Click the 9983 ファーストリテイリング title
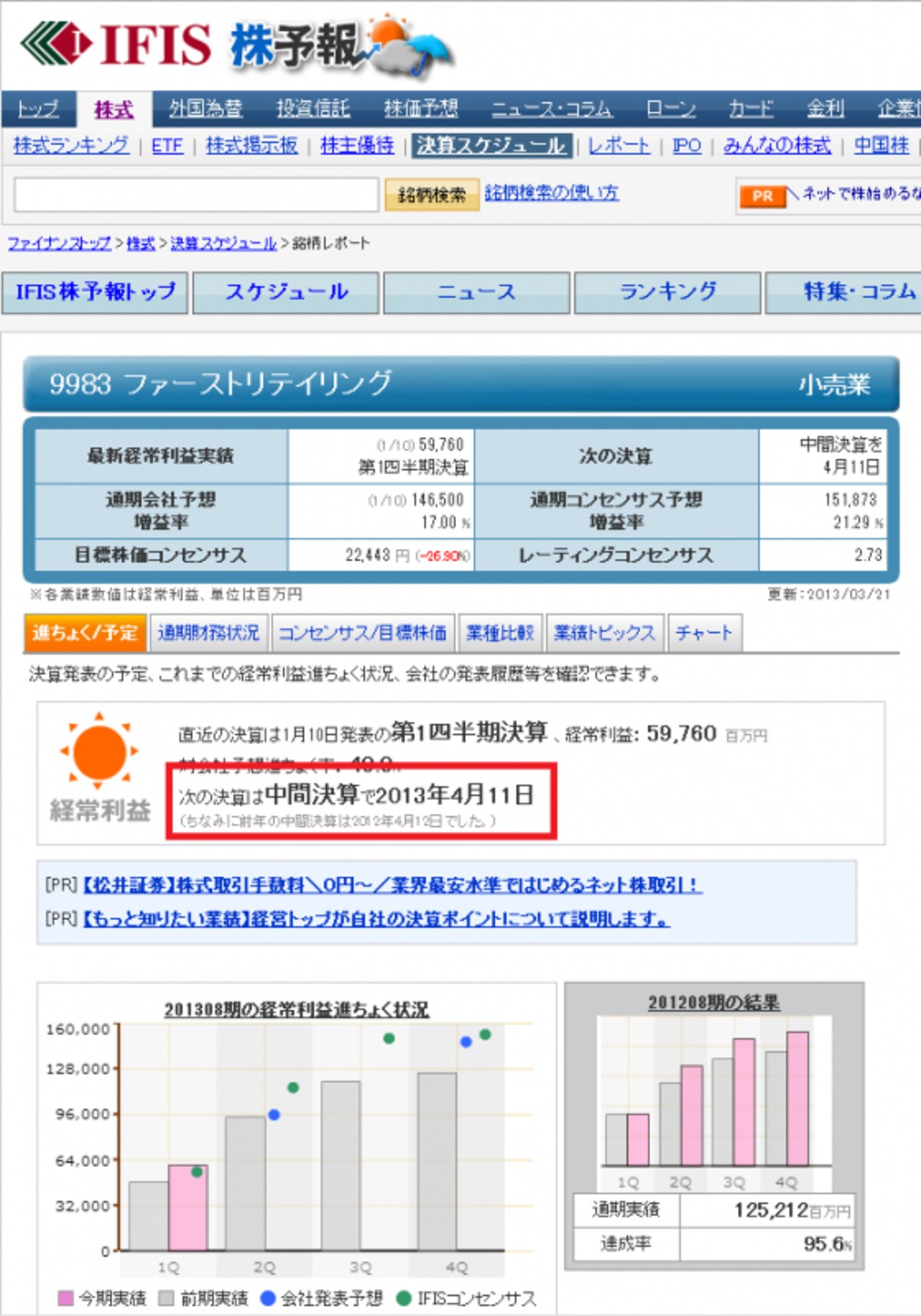921x1316 pixels. click(220, 383)
